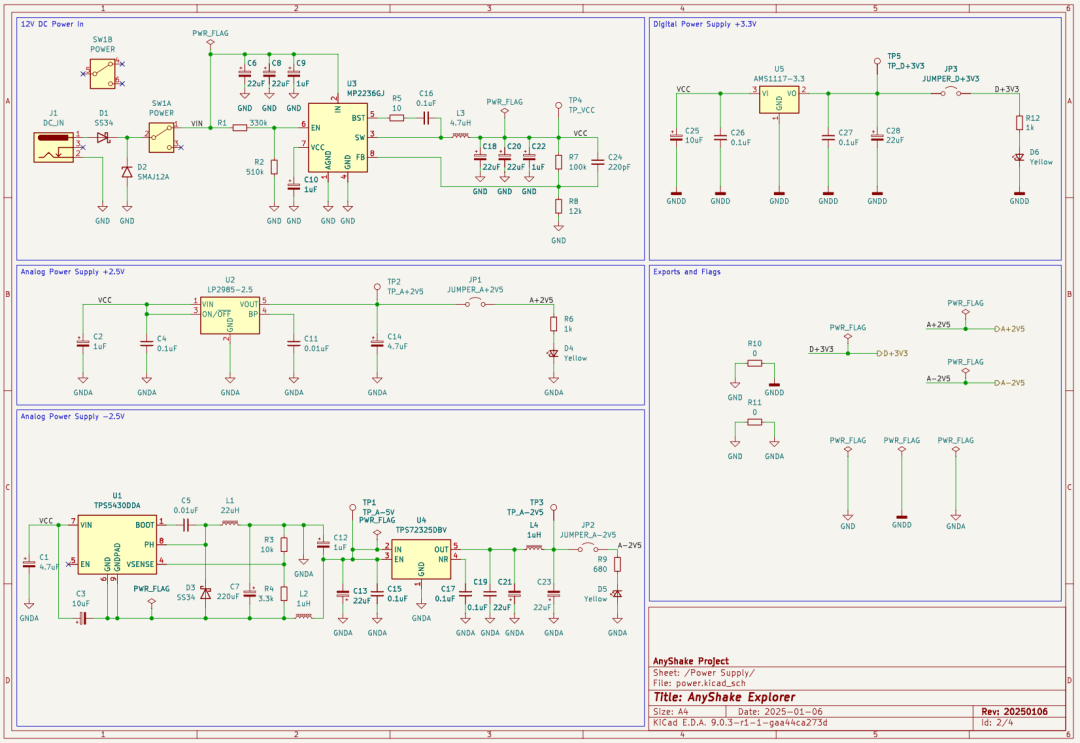Select the 22uH inductor L1

(x=230, y=523)
